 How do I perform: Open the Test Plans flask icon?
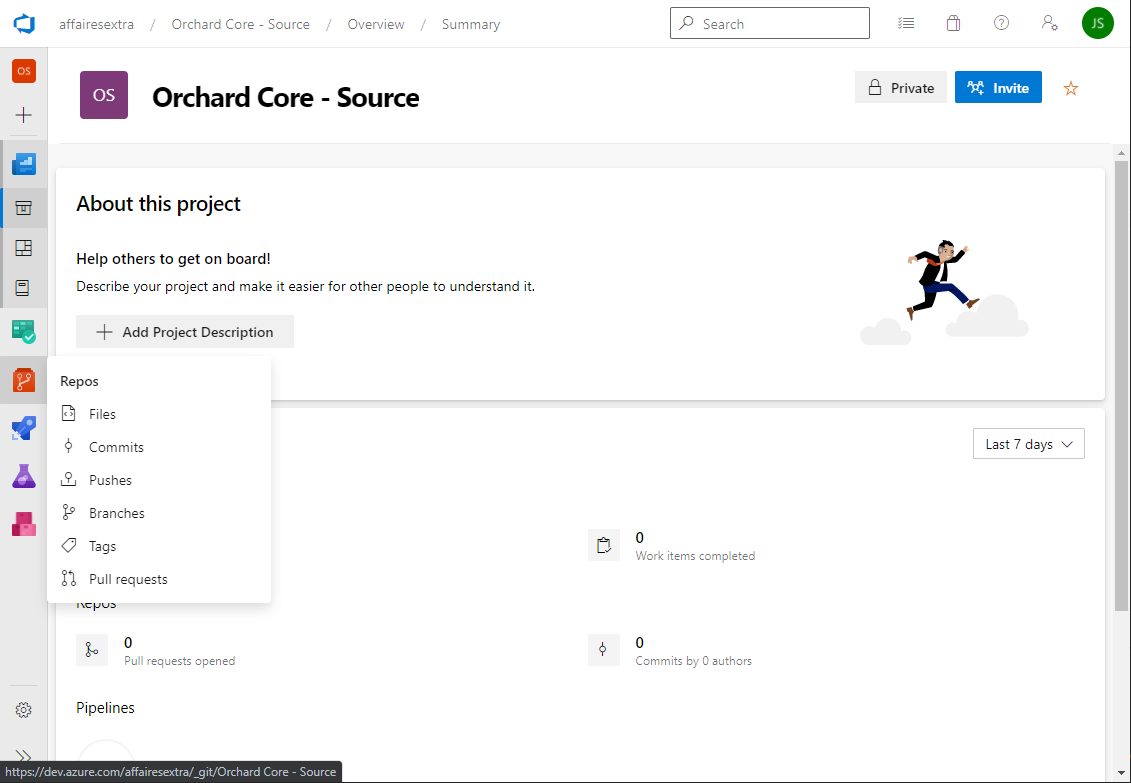coord(24,476)
